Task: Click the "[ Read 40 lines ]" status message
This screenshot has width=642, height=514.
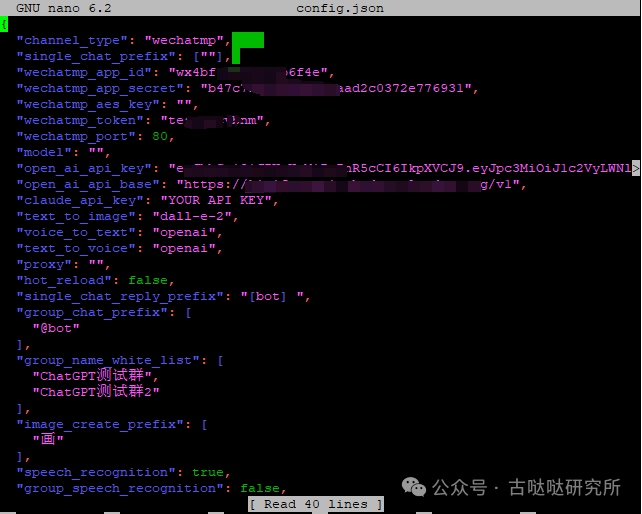Action: [x=316, y=504]
